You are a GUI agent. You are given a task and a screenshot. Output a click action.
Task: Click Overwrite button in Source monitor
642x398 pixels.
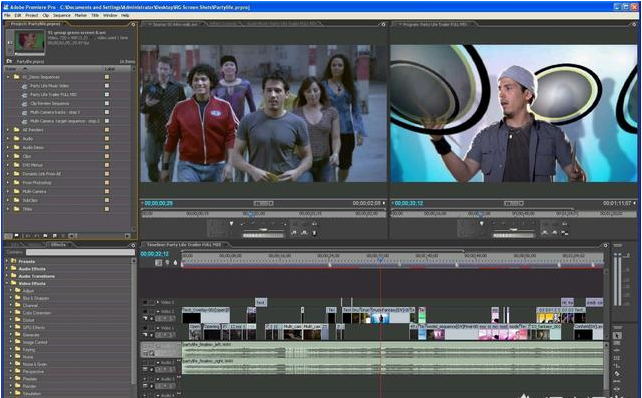click(x=304, y=232)
